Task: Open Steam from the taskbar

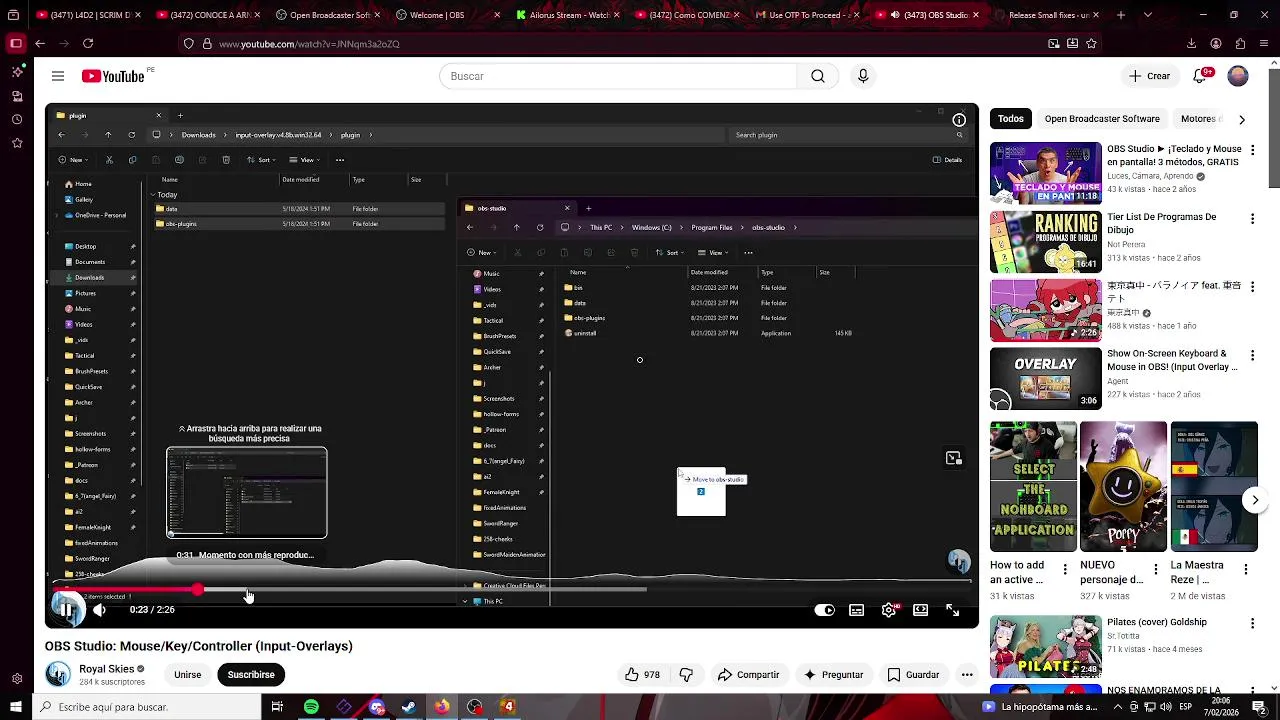Action: pyautogui.click(x=409, y=707)
